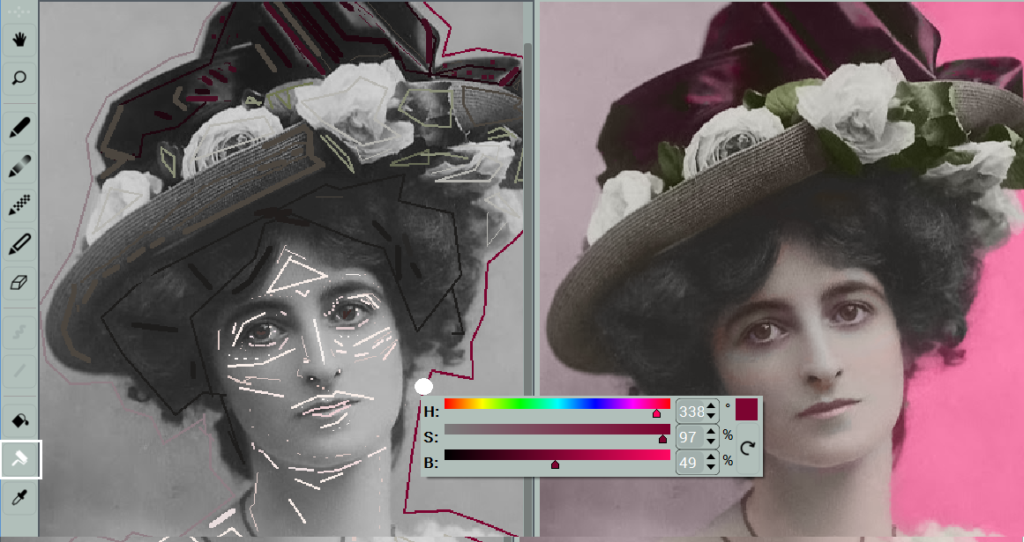Decrease Hue with the down stepper arrow
Viewport: 1024px width, 542px height.
(711, 417)
